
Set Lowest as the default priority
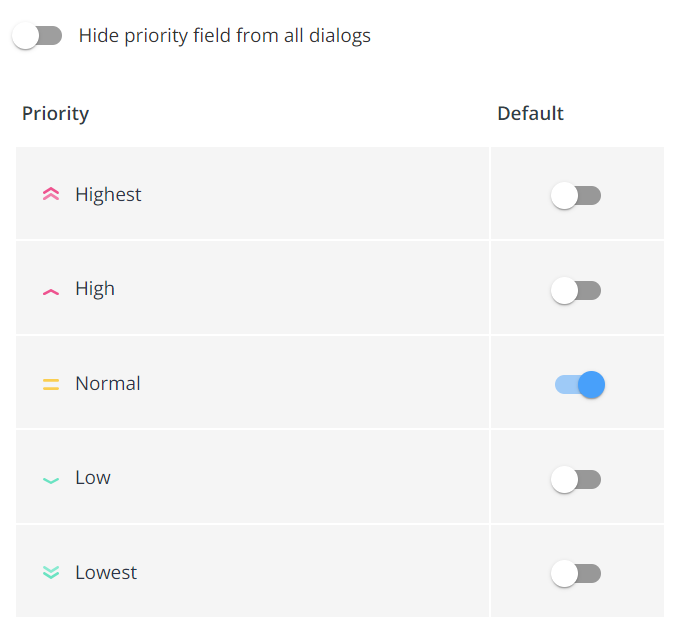pos(576,574)
